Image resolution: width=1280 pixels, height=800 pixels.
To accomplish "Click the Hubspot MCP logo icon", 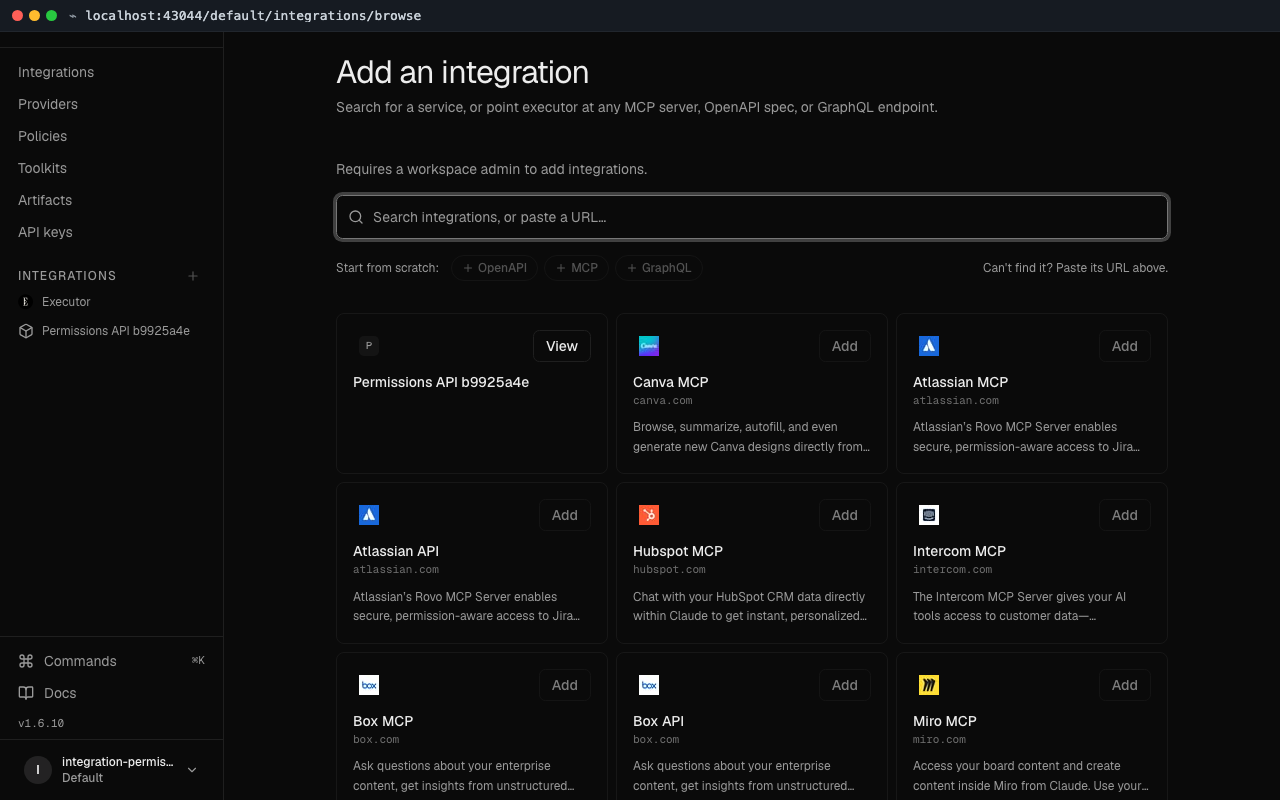I will click(x=649, y=515).
